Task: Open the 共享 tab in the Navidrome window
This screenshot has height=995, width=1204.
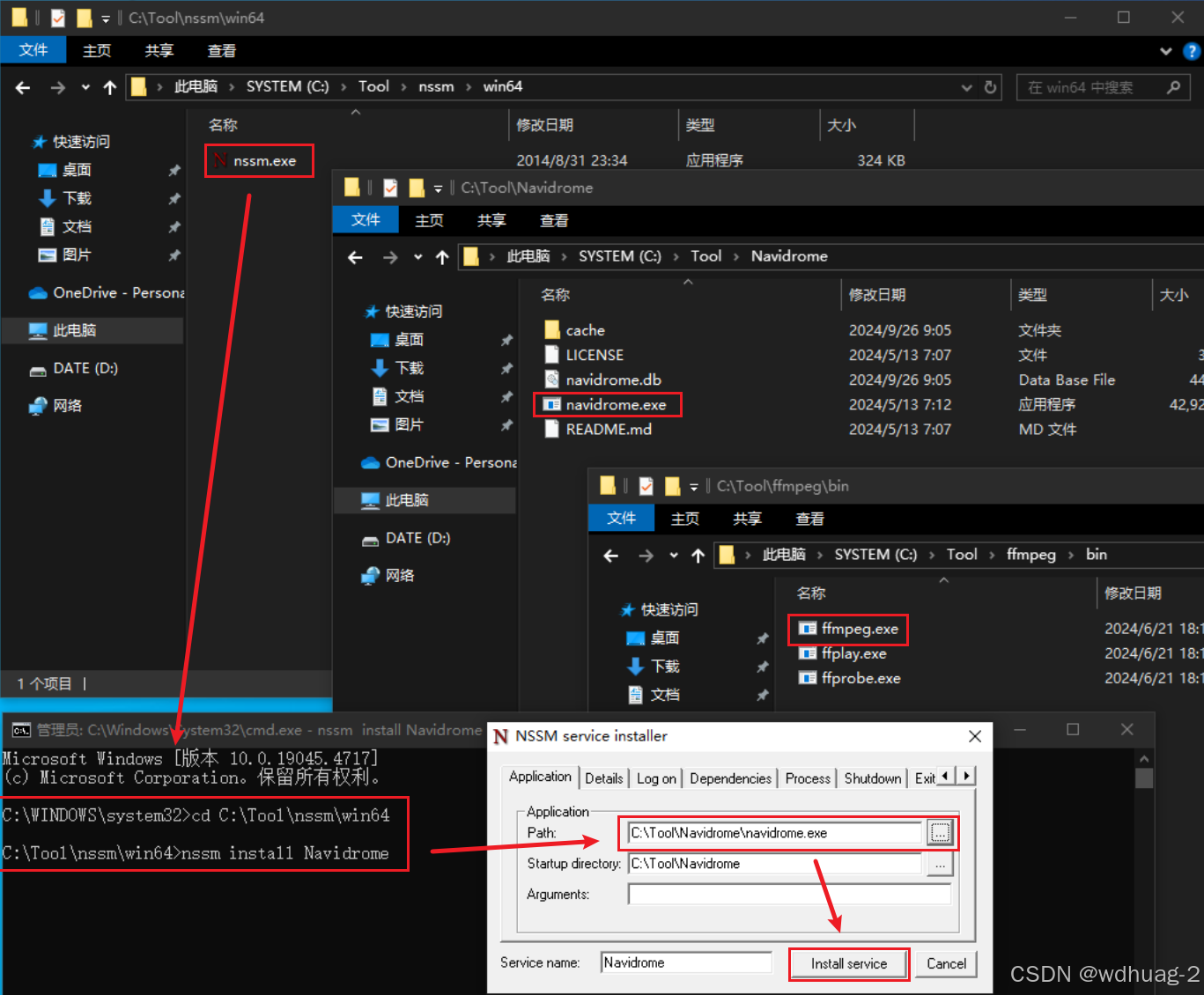Action: pyautogui.click(x=491, y=220)
